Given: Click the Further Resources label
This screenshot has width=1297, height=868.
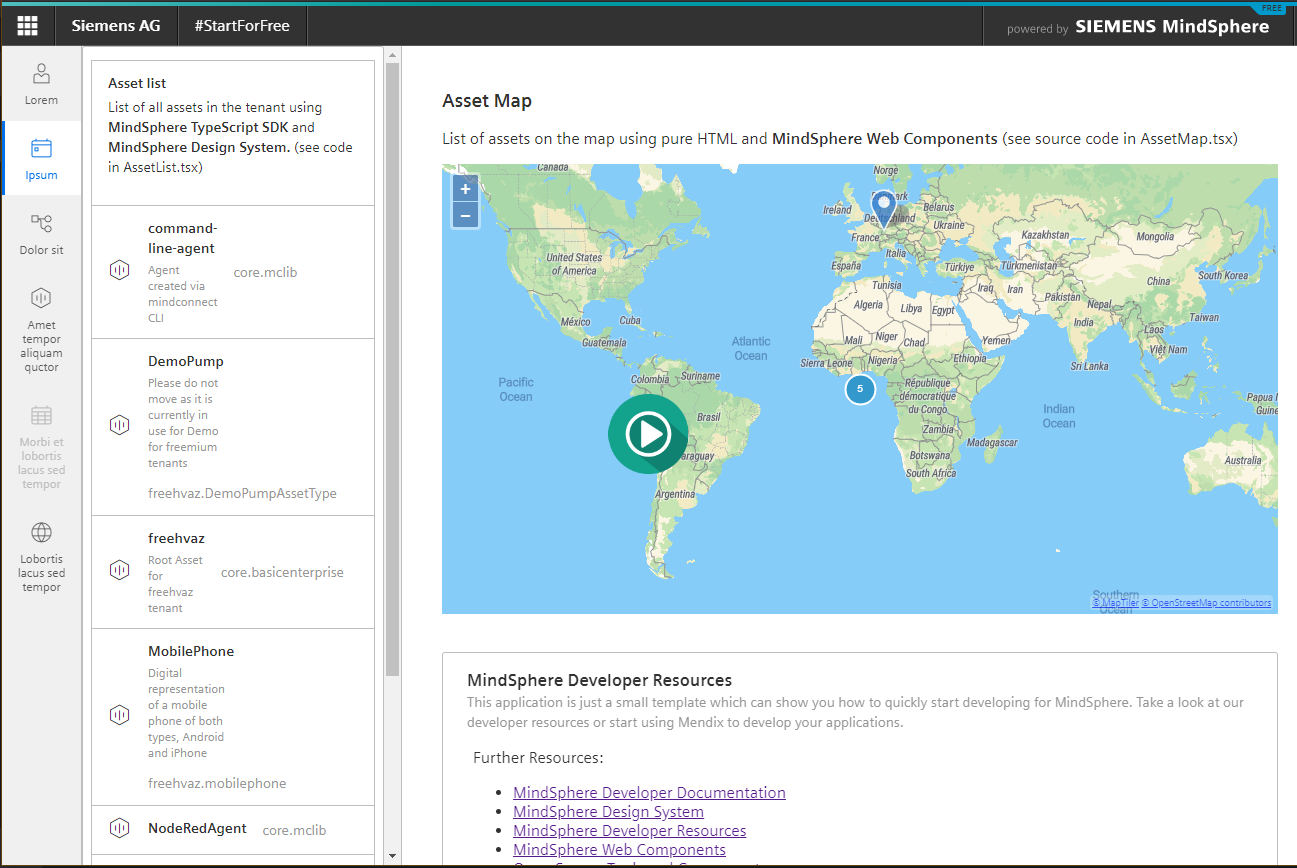Looking at the screenshot, I should pyautogui.click(x=538, y=757).
